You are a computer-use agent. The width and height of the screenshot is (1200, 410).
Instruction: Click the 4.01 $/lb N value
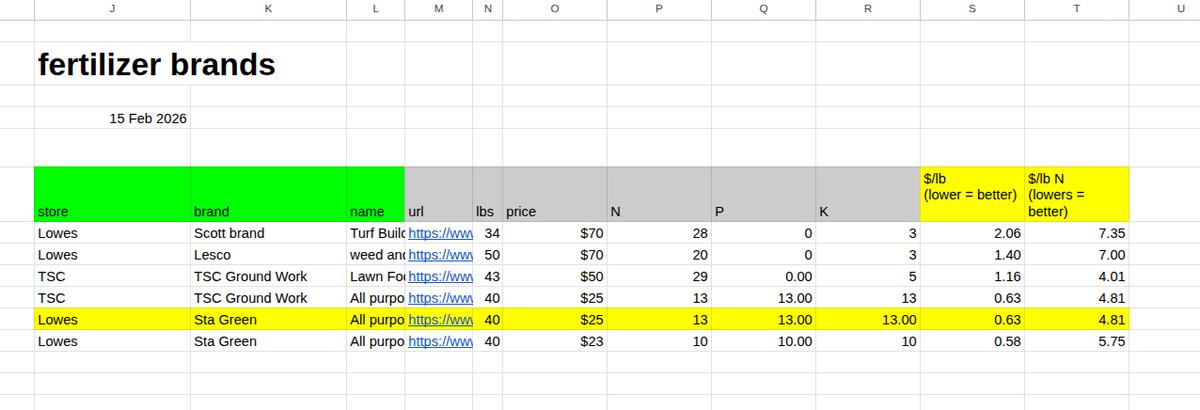click(x=1077, y=276)
